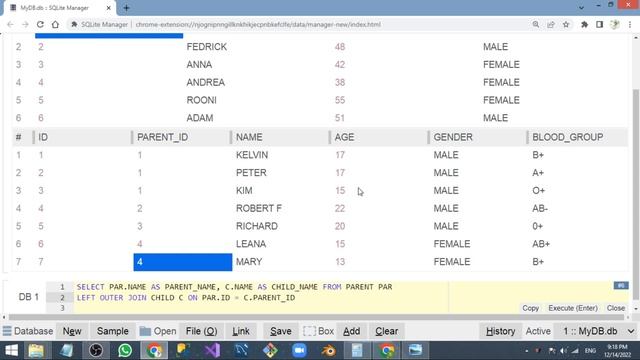Open the zoom magnifier in the address bar
This screenshot has height=360, width=640.
pyautogui.click(x=536, y=24)
